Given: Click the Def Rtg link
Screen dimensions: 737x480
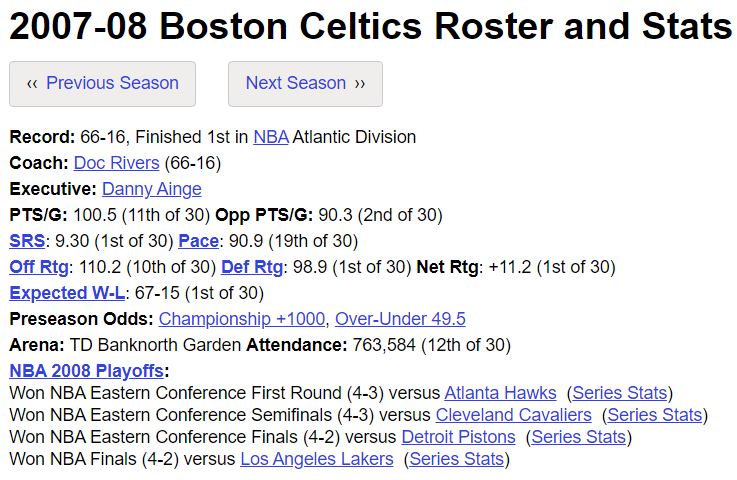Looking at the screenshot, I should click(252, 267).
